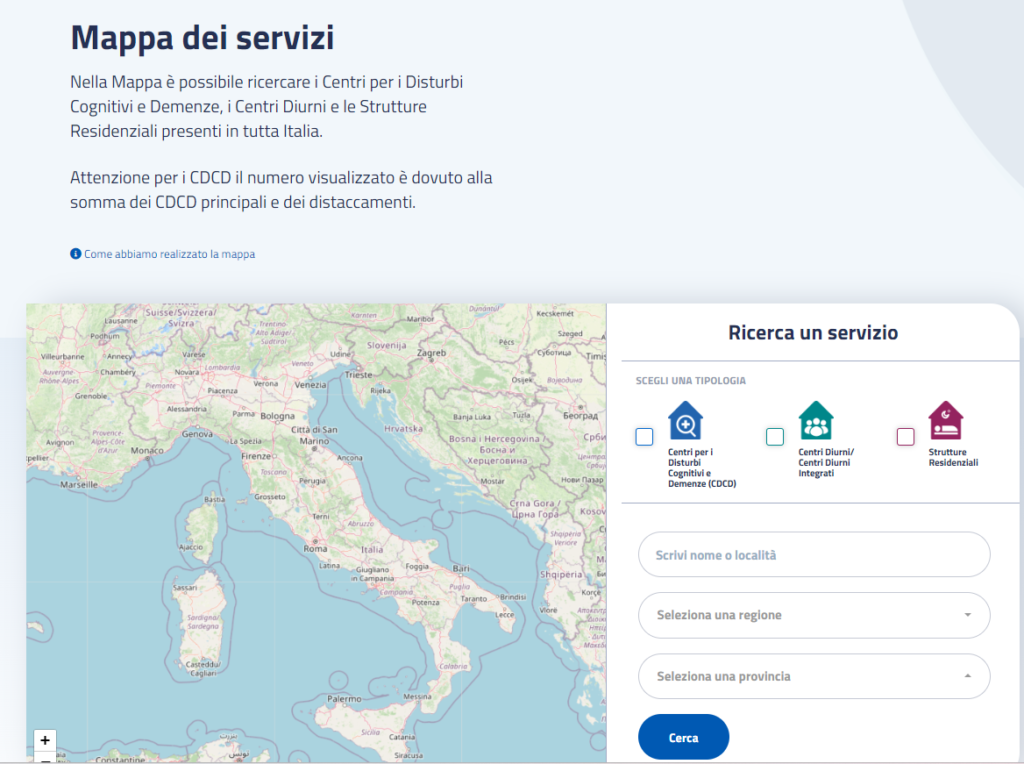Check the Strutture Residenziali checkbox

pos(906,436)
